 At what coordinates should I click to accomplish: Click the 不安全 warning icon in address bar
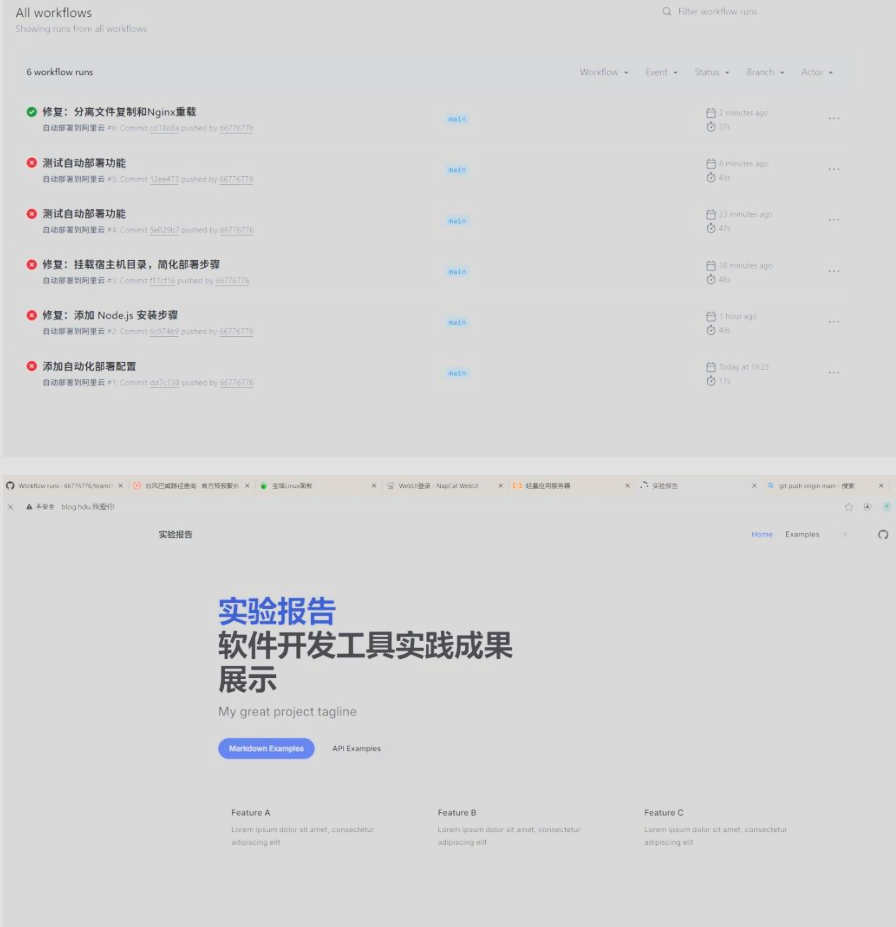[x=29, y=507]
